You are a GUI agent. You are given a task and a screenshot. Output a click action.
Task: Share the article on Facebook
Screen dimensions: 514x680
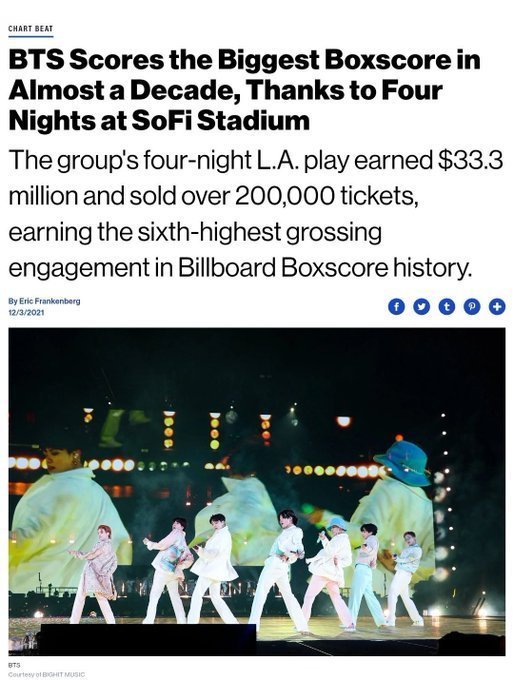[x=396, y=307]
